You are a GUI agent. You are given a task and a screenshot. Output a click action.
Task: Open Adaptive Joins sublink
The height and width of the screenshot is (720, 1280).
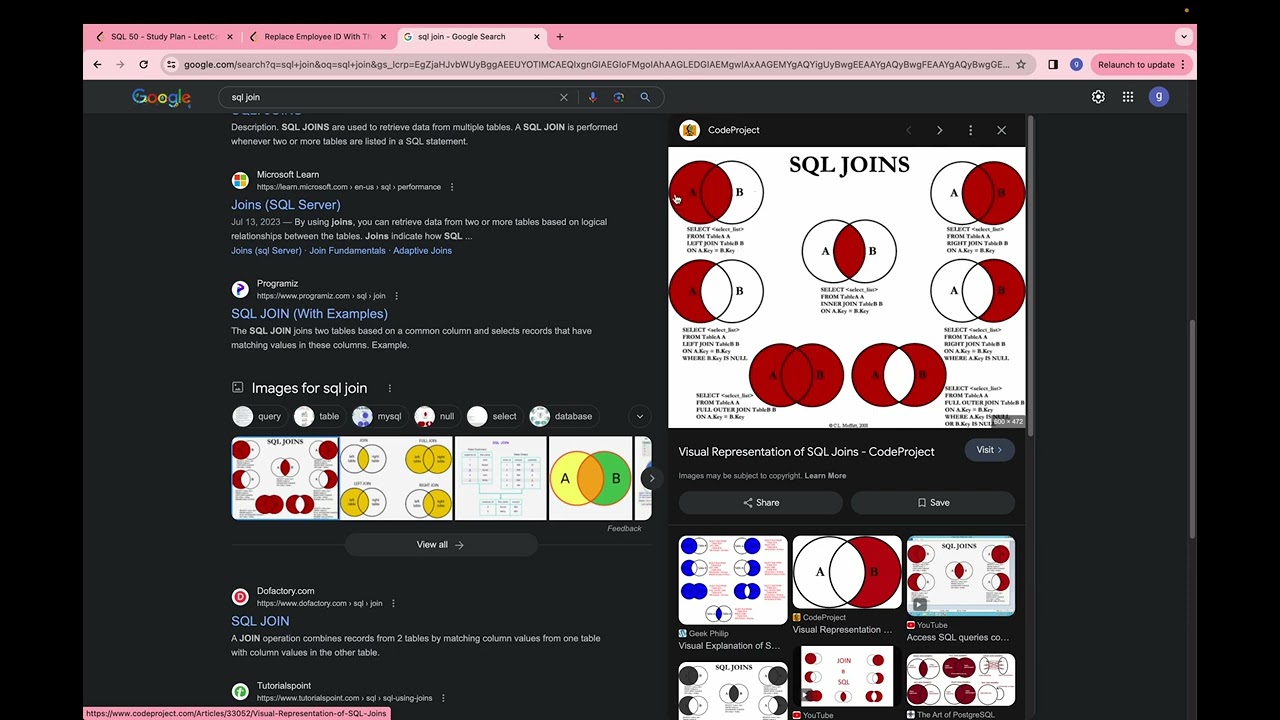point(422,251)
